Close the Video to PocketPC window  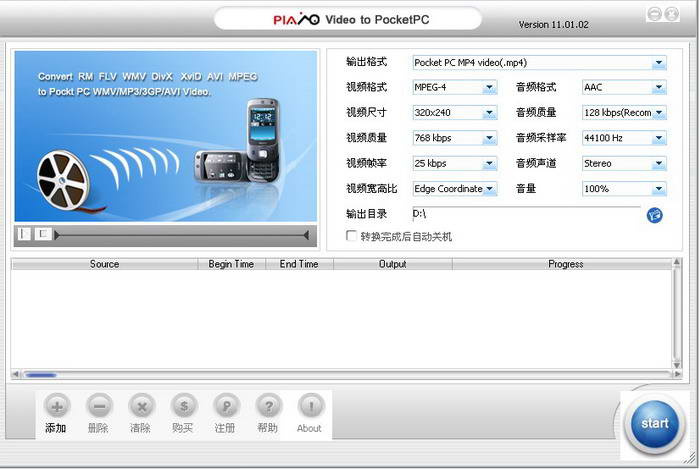pos(671,14)
